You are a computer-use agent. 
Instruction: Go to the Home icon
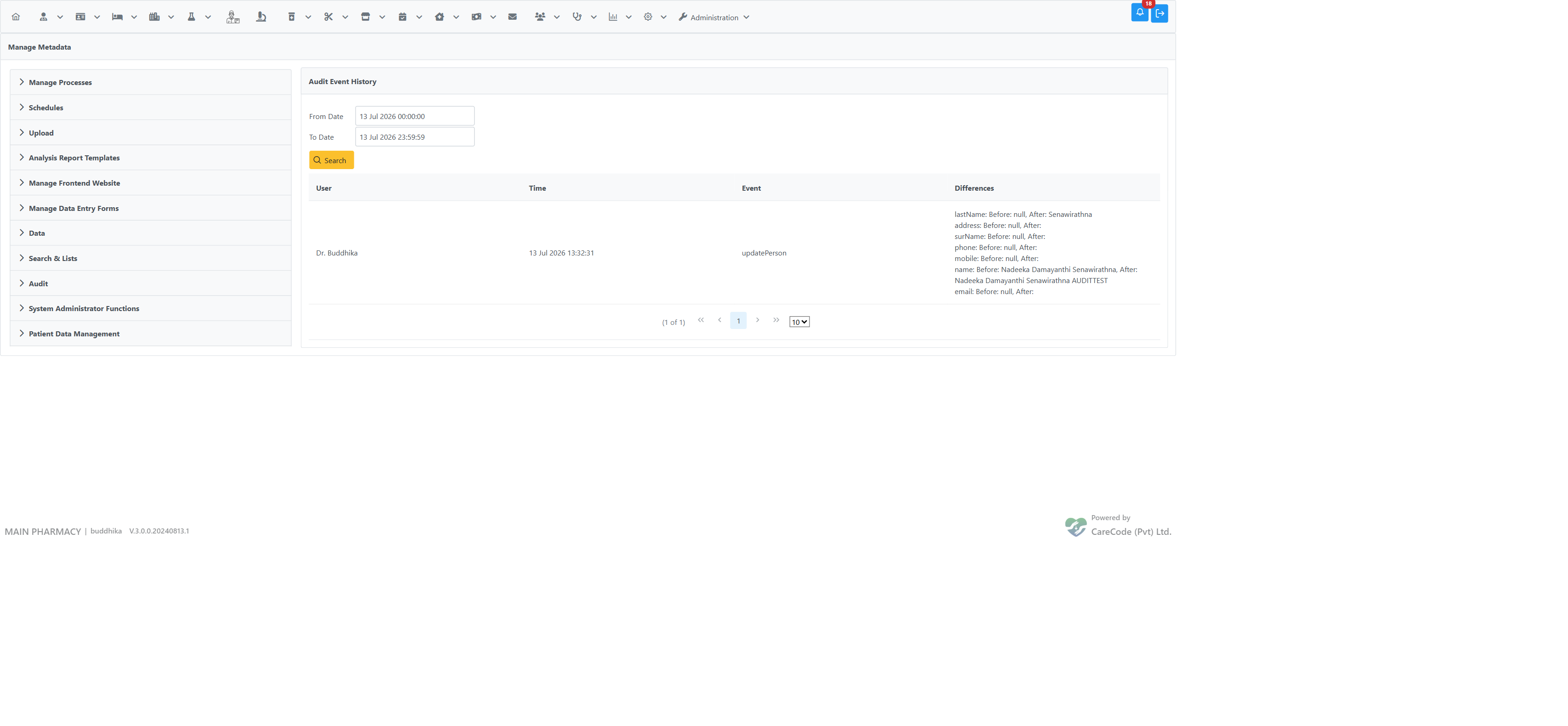(x=16, y=17)
